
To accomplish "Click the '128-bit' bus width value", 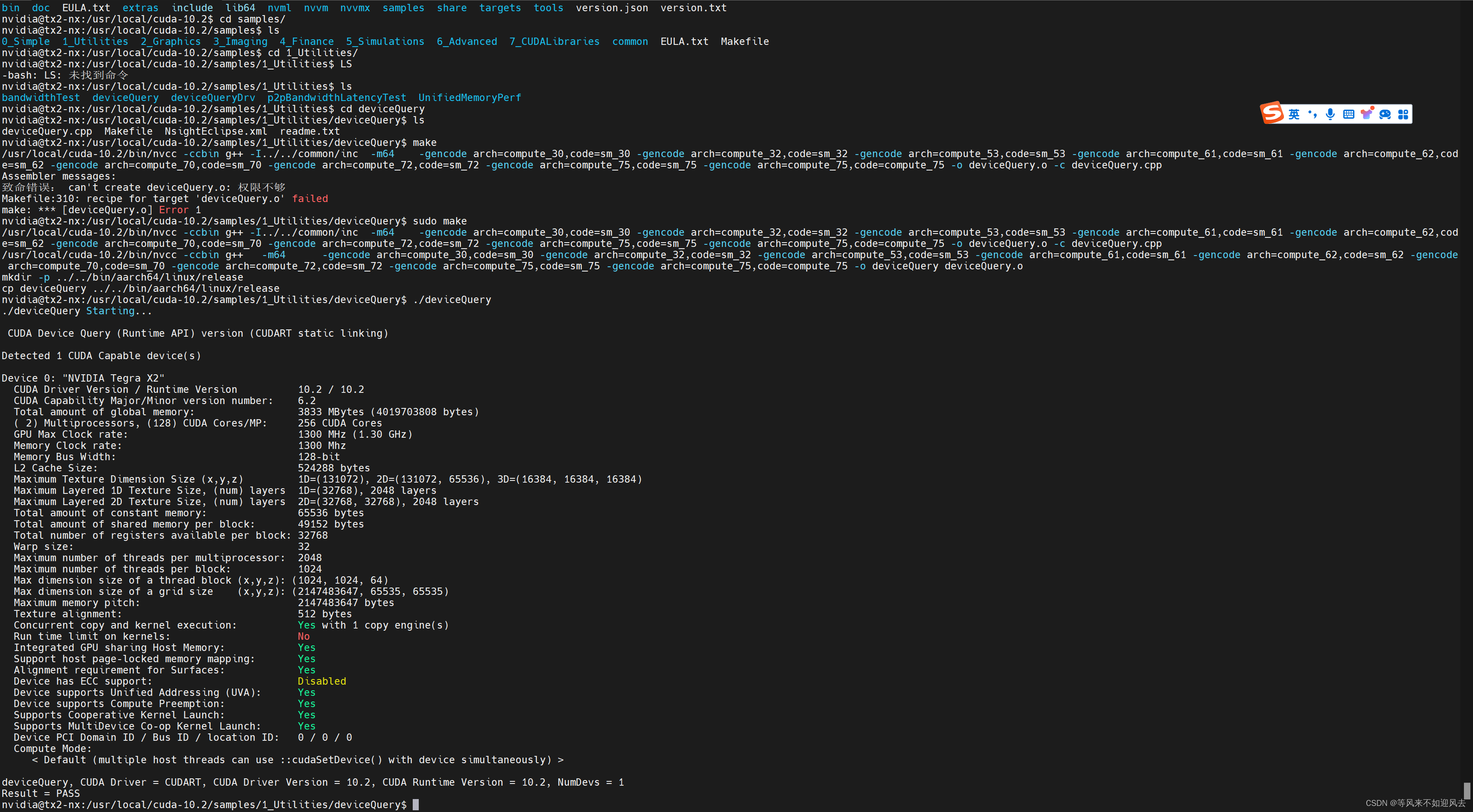I will [319, 457].
